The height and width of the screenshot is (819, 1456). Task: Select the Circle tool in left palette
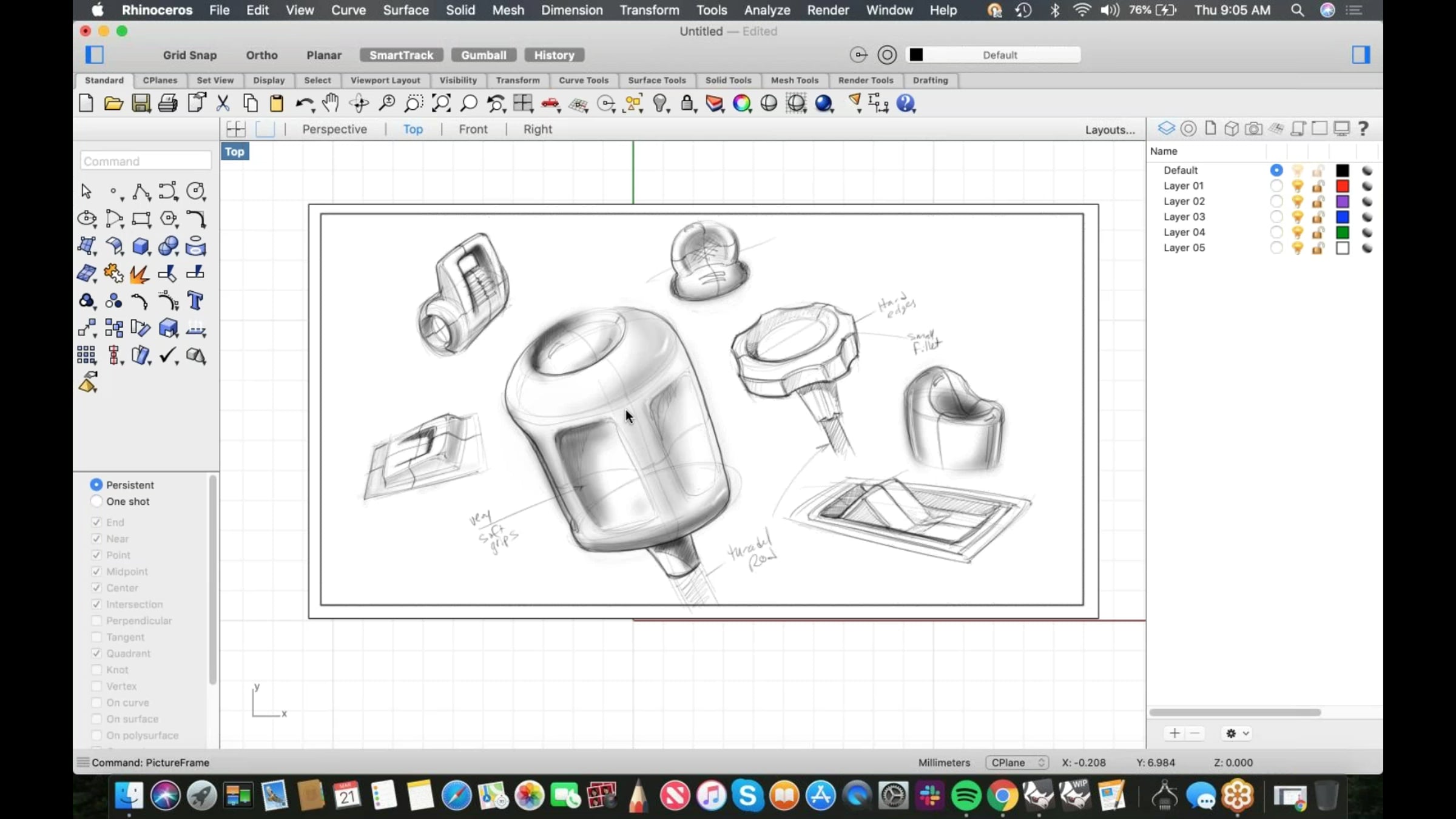tap(195, 192)
